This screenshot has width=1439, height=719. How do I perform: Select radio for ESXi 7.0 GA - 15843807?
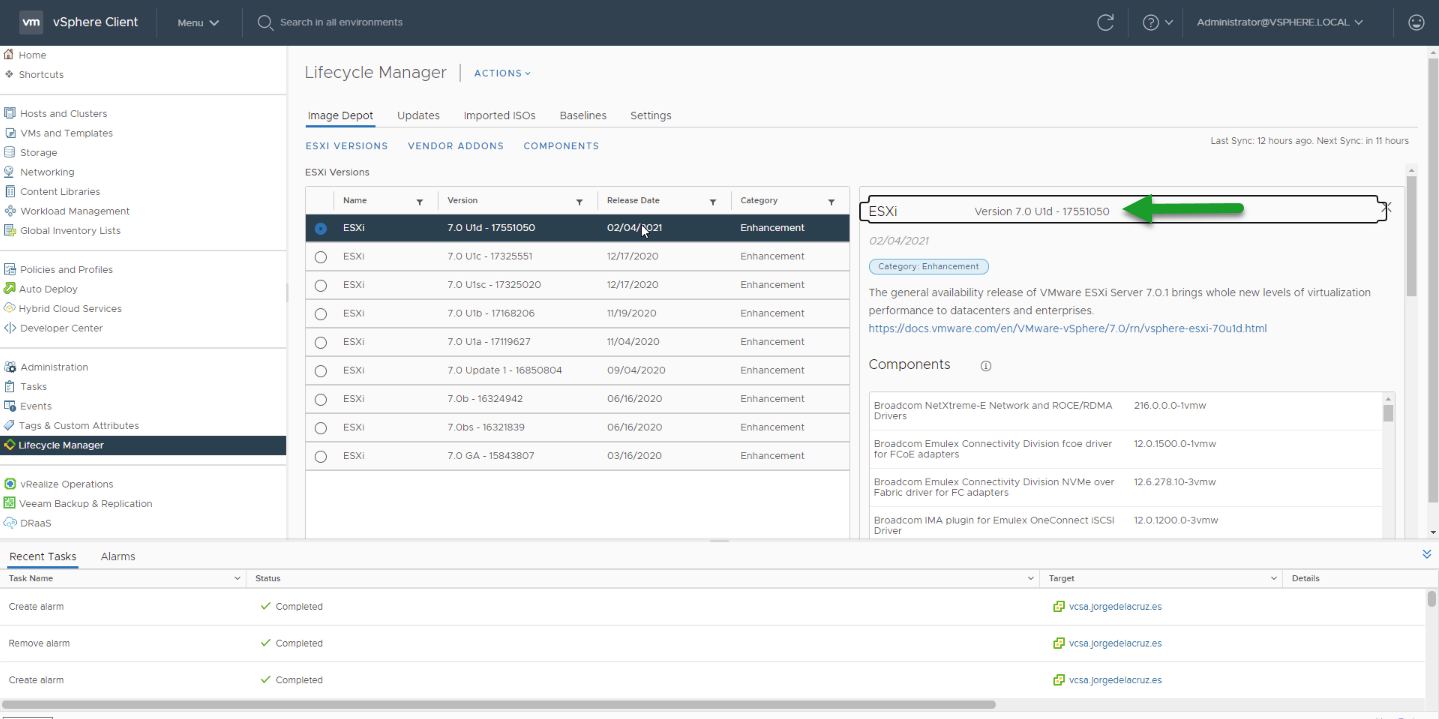[320, 456]
